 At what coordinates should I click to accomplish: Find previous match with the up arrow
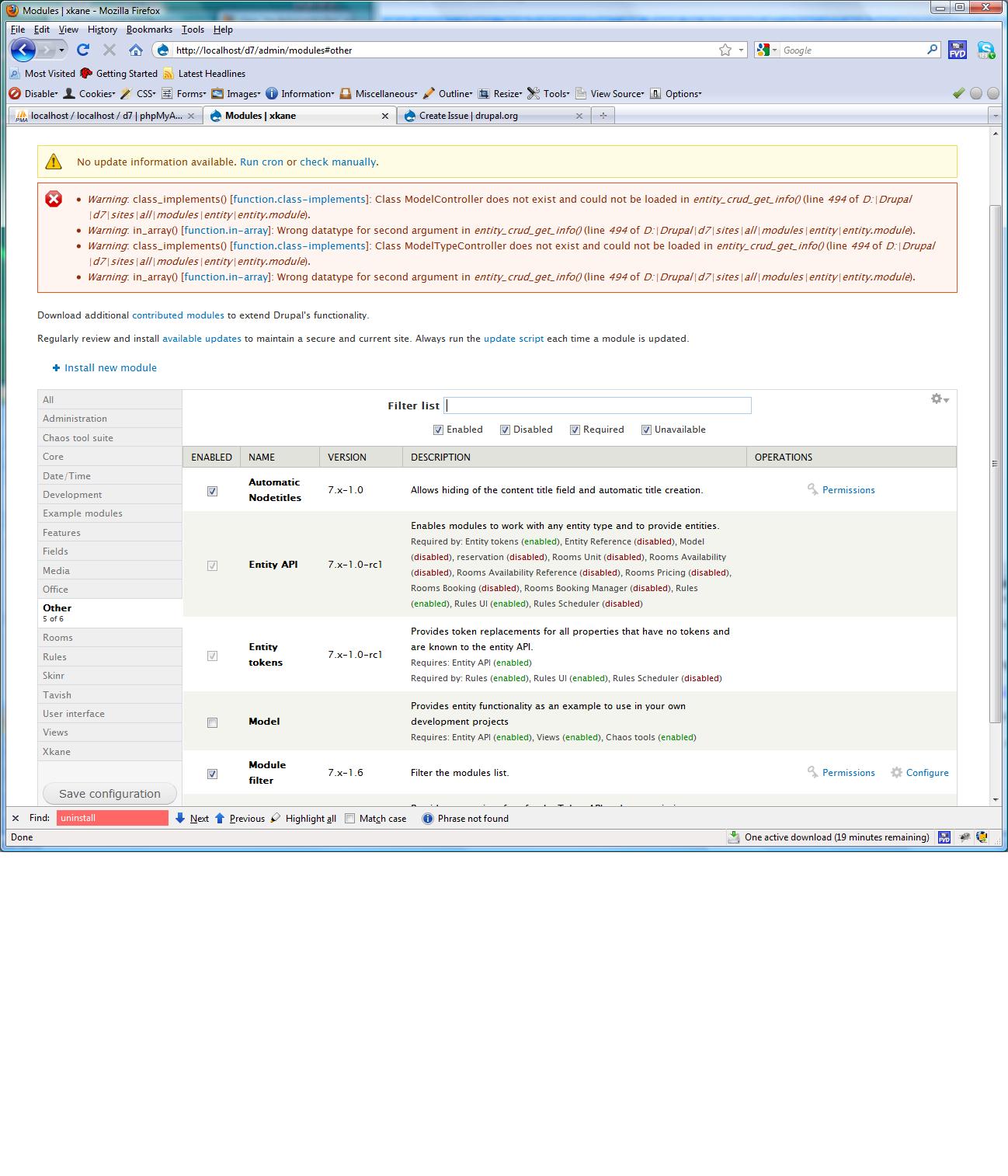click(x=220, y=818)
